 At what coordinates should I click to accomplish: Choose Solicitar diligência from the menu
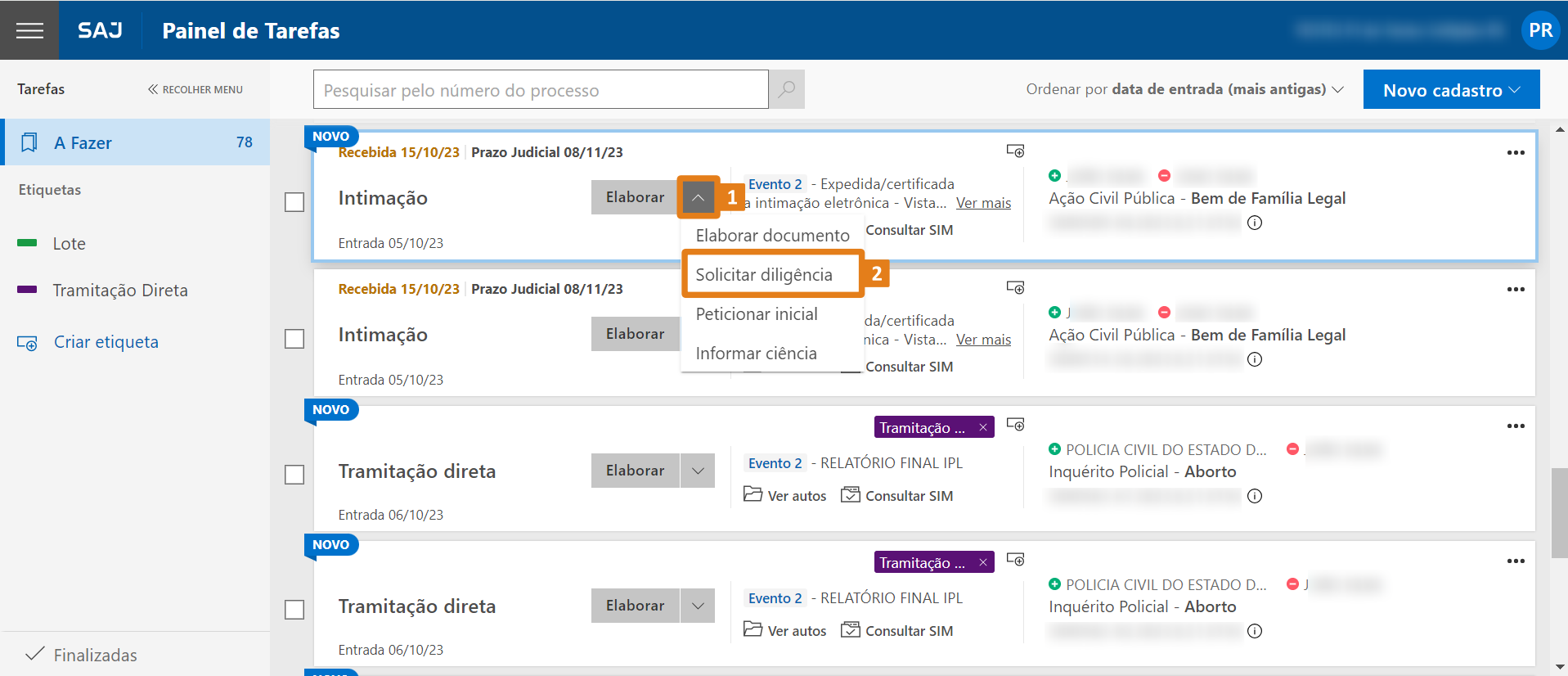click(x=764, y=275)
